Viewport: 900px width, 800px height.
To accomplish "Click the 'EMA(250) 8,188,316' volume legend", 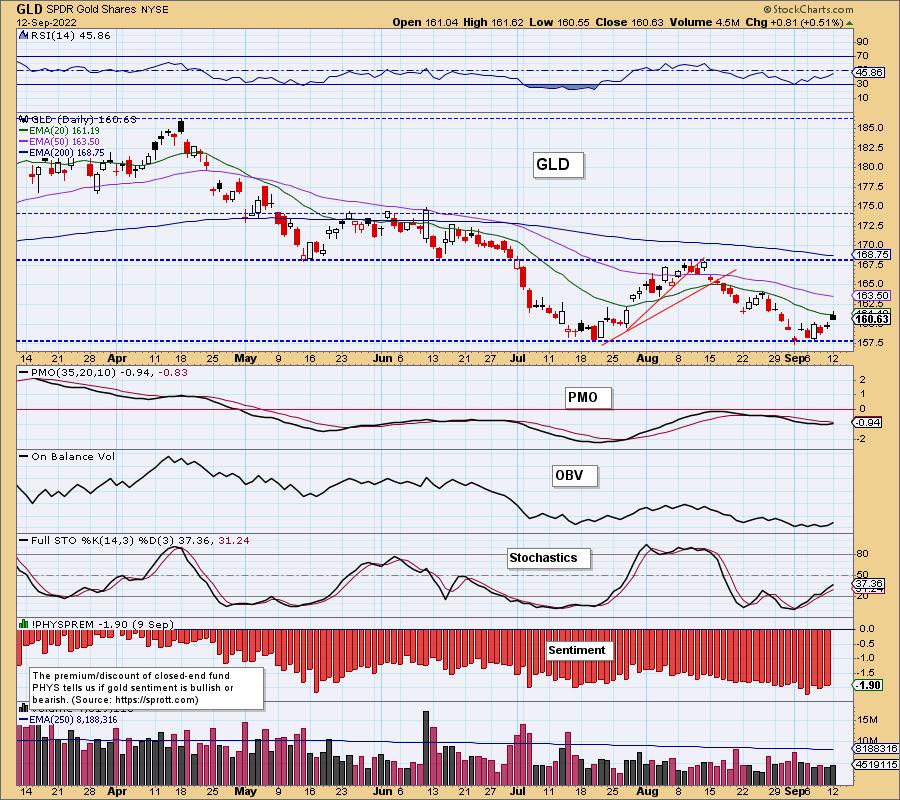I will click(x=73, y=720).
